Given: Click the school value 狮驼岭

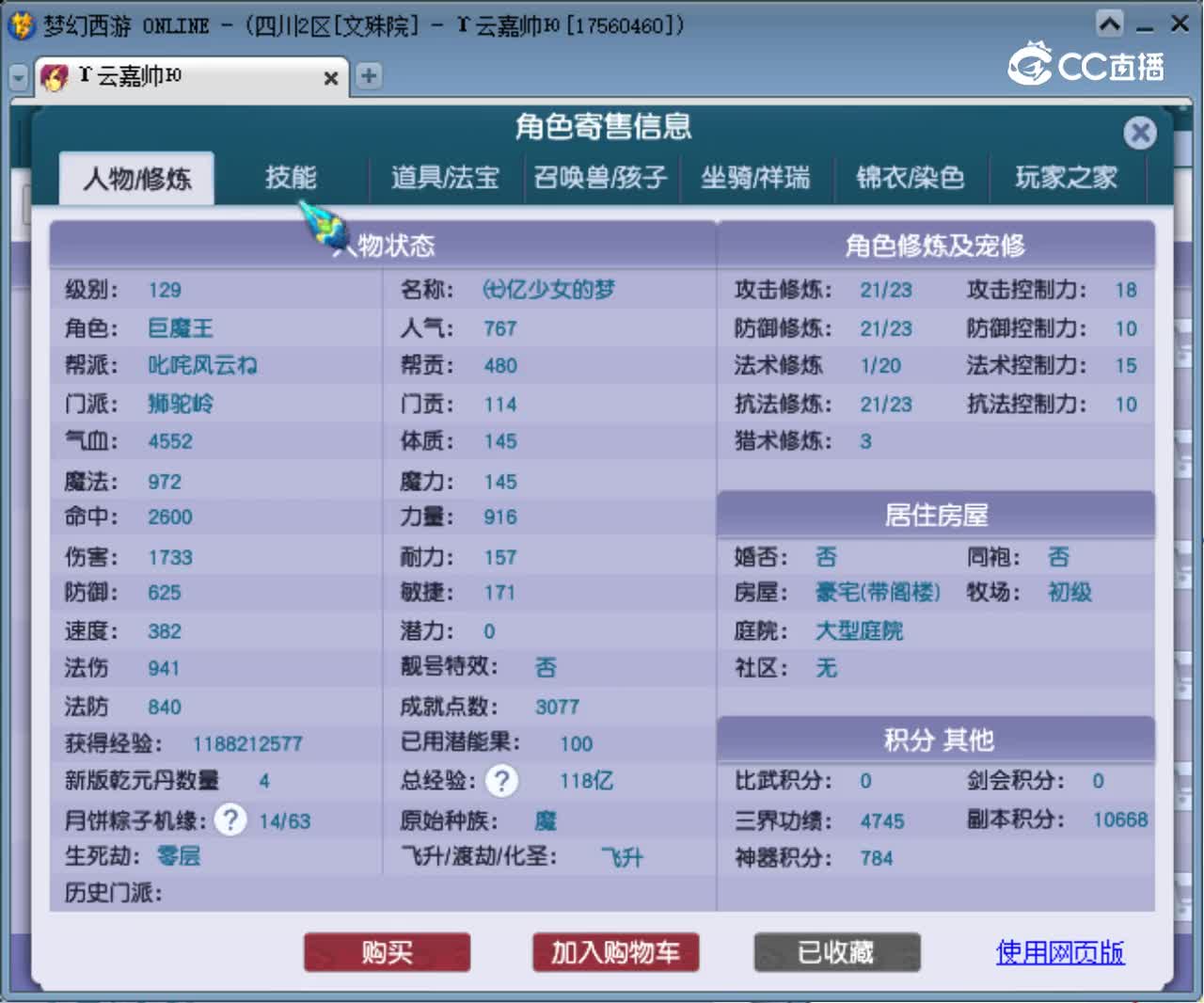Looking at the screenshot, I should coord(181,404).
